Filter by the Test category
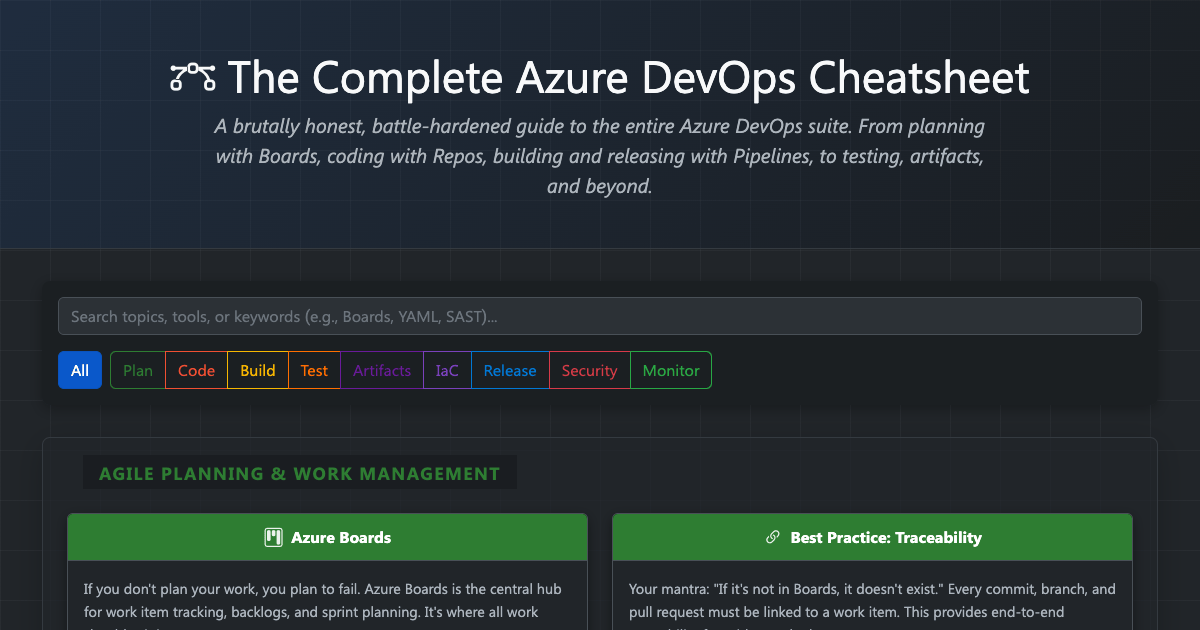This screenshot has width=1200, height=630. tap(314, 370)
